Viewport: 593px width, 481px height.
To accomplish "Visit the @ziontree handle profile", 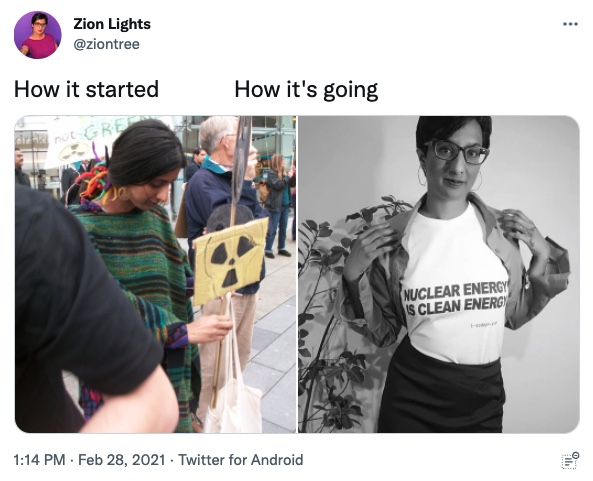I will tap(106, 44).
